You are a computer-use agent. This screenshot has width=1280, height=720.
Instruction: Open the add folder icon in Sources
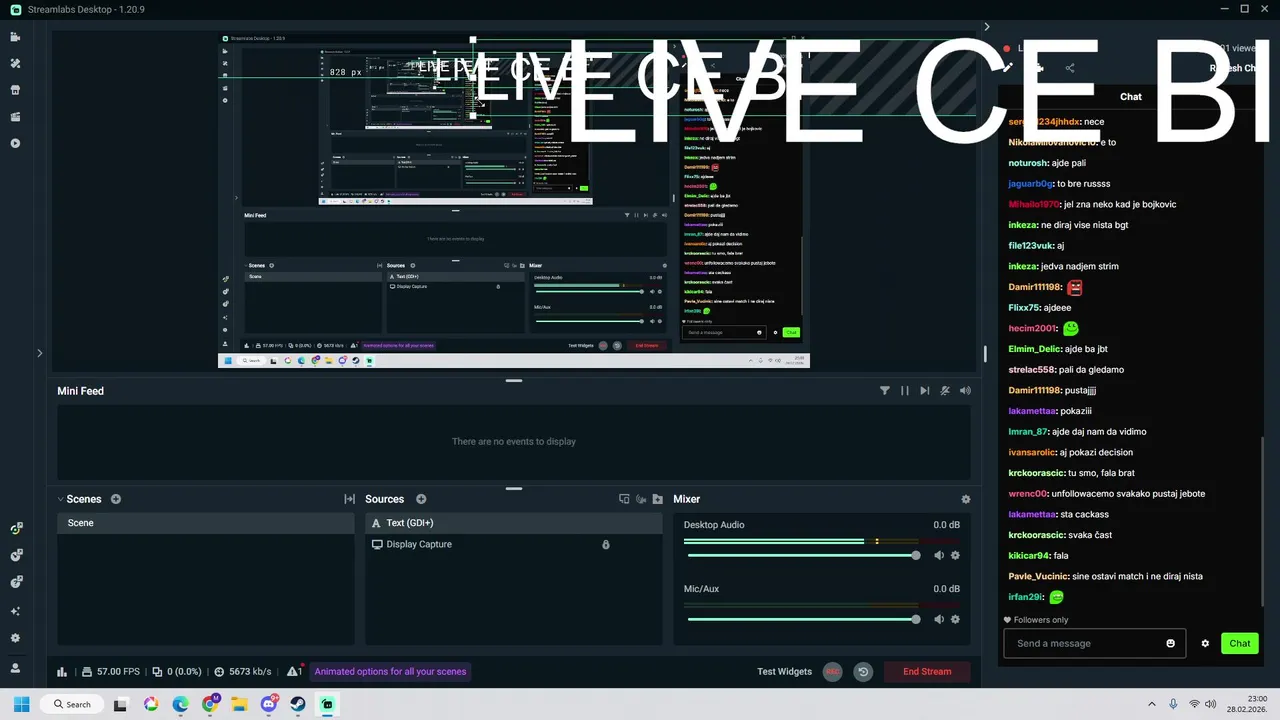[x=658, y=499]
